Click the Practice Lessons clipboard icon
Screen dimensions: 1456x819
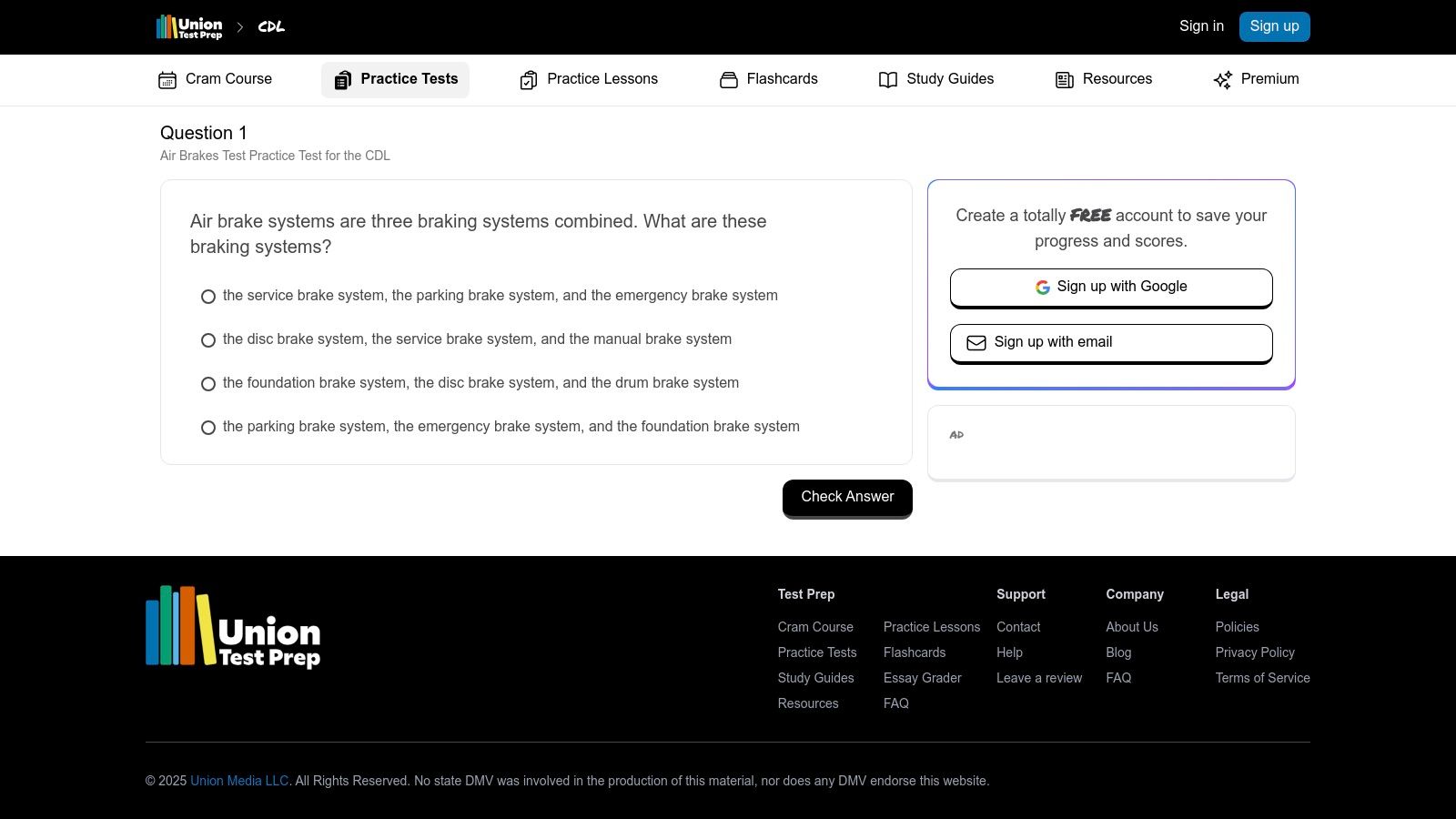point(529,80)
